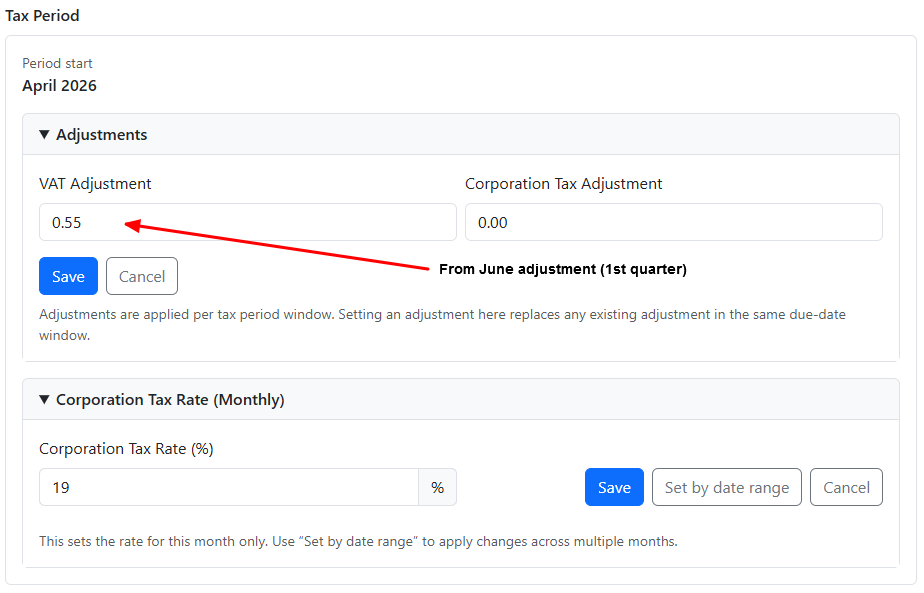
Task: Cancel the Adjustments edits
Action: click(x=141, y=276)
